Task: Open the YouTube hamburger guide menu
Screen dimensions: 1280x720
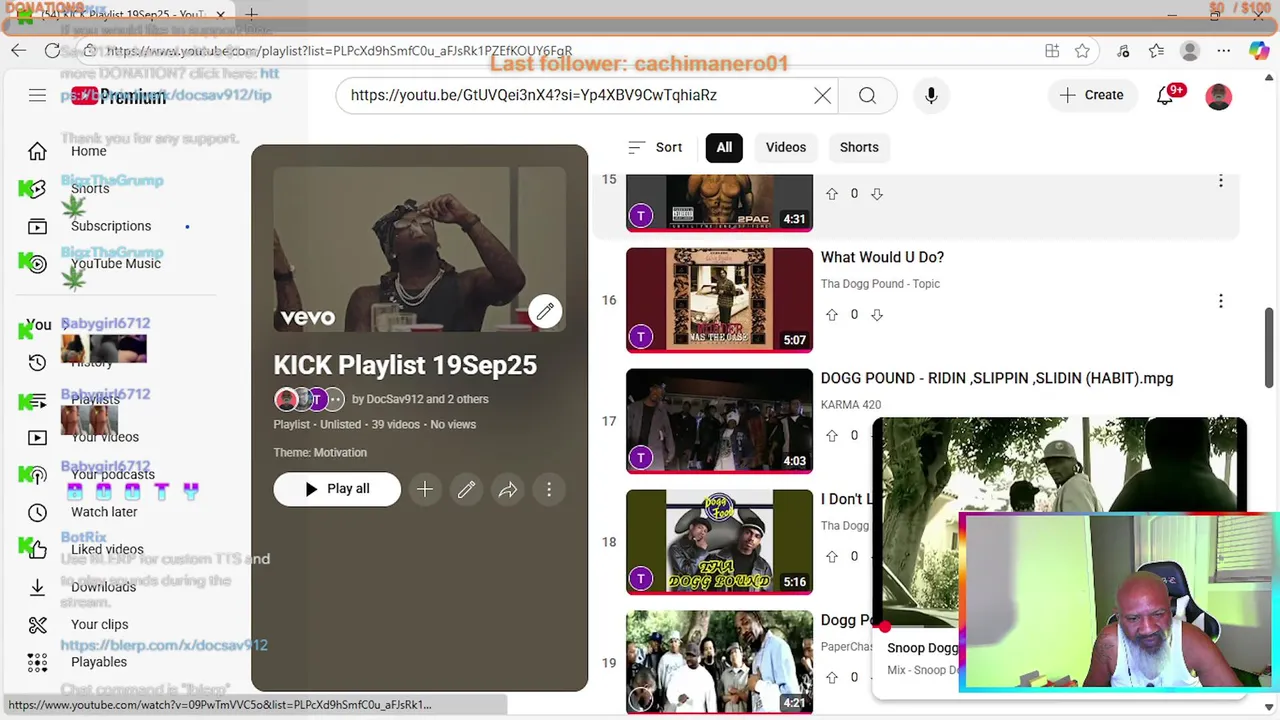Action: 37,95
